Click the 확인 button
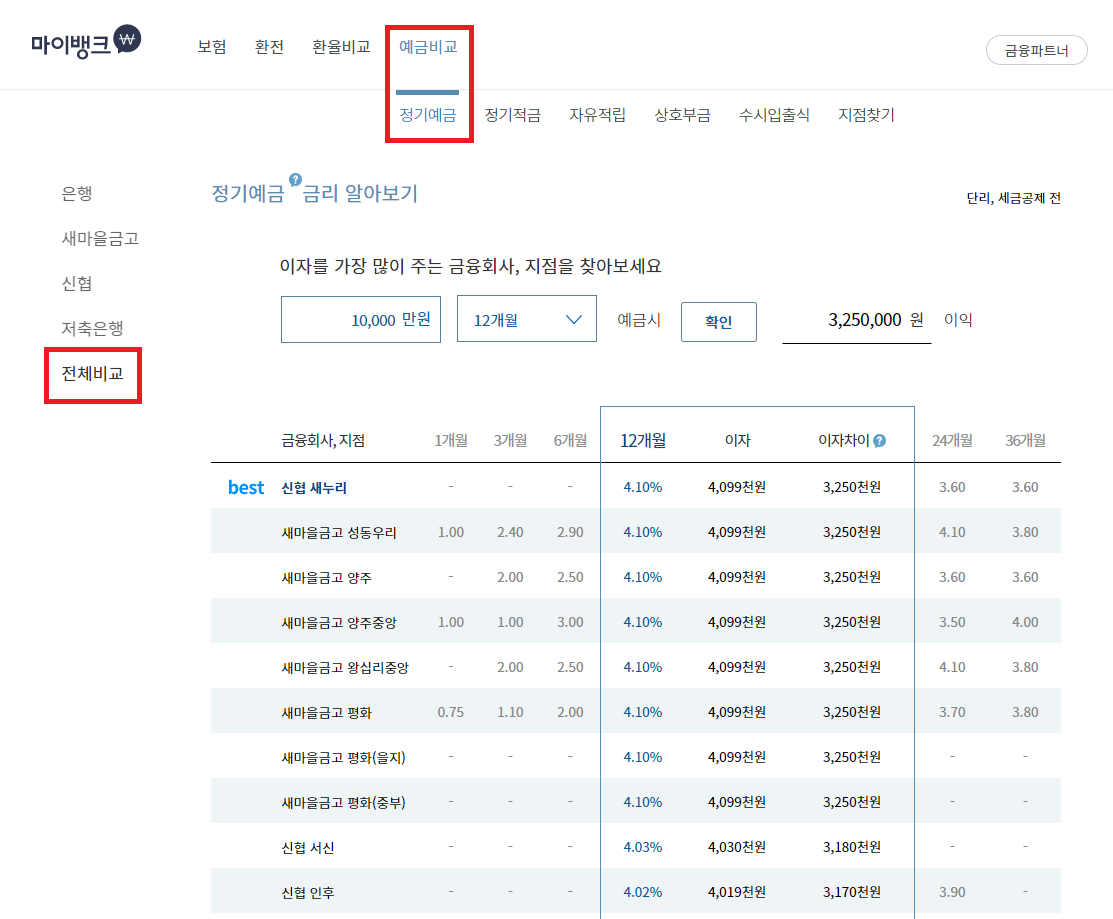Image resolution: width=1113 pixels, height=919 pixels. 718,321
